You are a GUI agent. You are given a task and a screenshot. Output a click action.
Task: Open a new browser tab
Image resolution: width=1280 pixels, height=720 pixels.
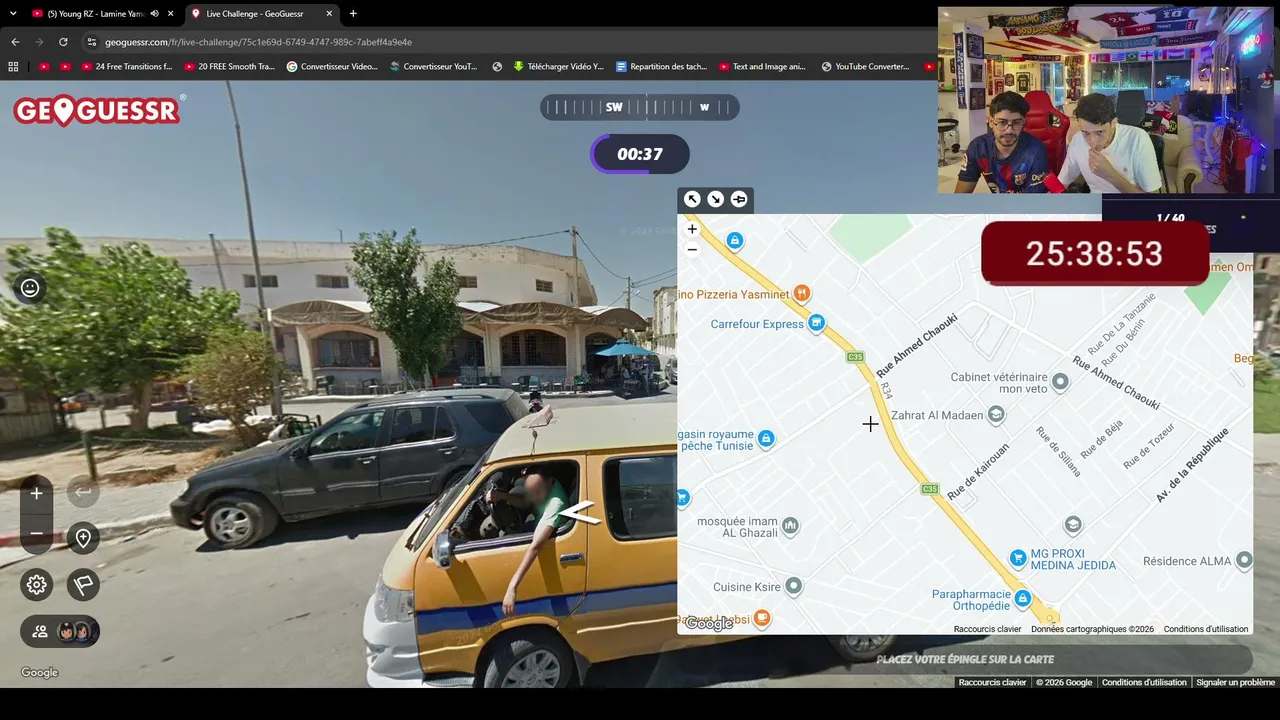pyautogui.click(x=353, y=14)
